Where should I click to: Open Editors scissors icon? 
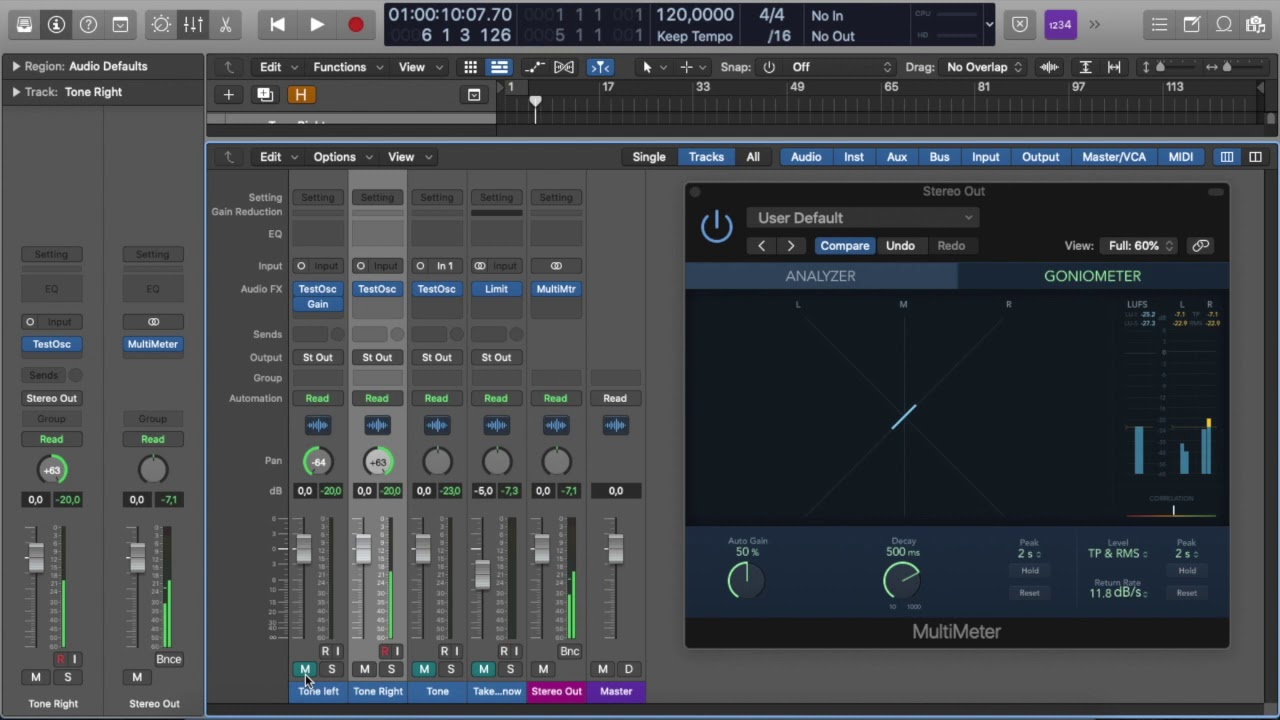(x=225, y=24)
